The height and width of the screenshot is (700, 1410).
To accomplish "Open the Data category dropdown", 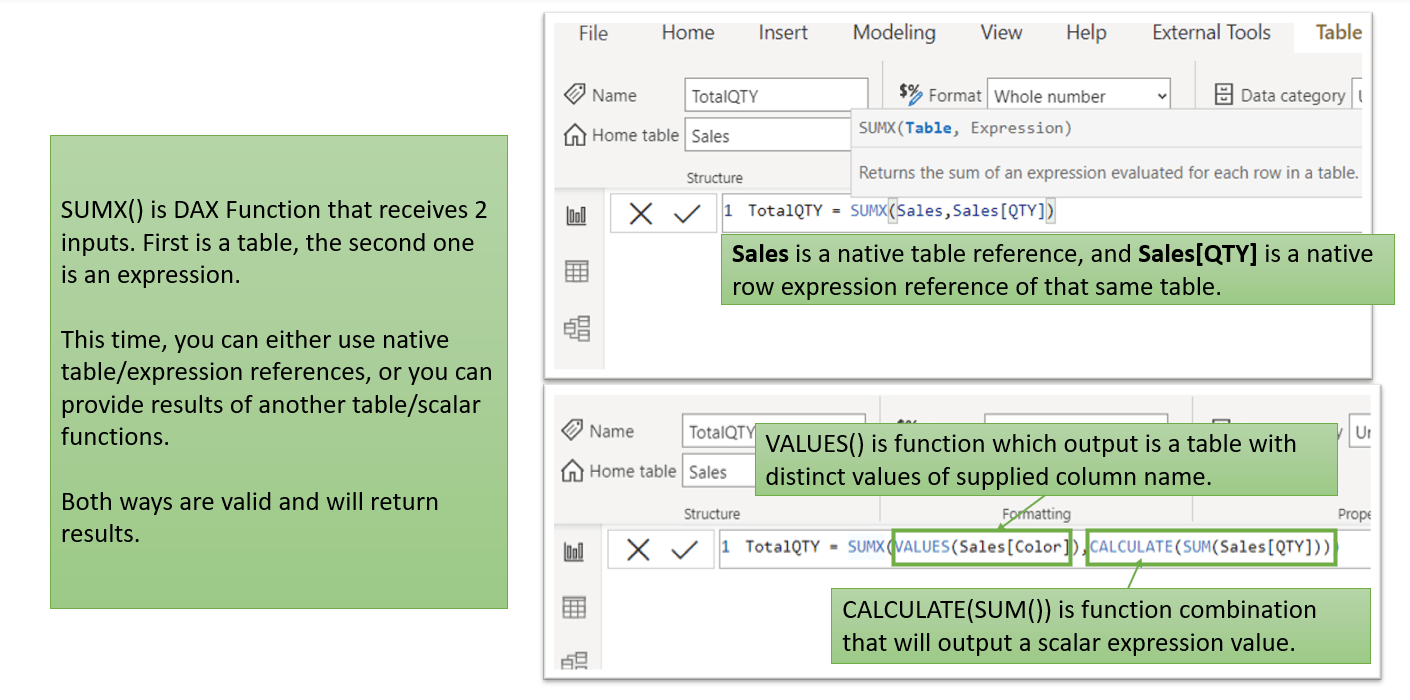I will [1357, 96].
